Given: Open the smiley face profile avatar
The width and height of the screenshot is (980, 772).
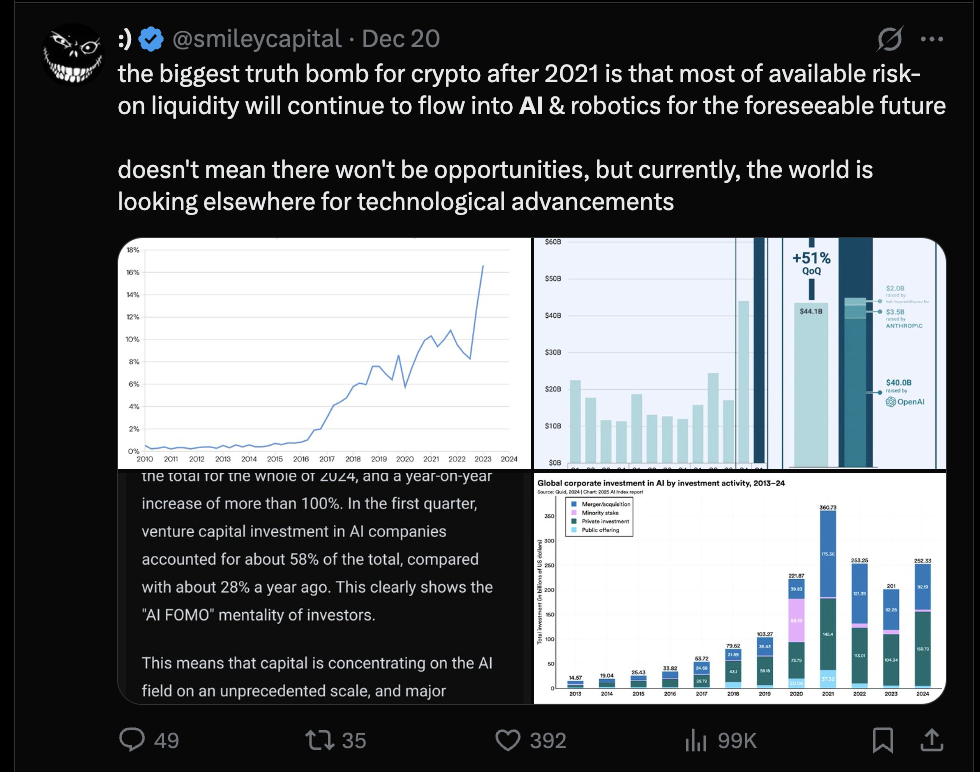Looking at the screenshot, I should pos(73,54).
